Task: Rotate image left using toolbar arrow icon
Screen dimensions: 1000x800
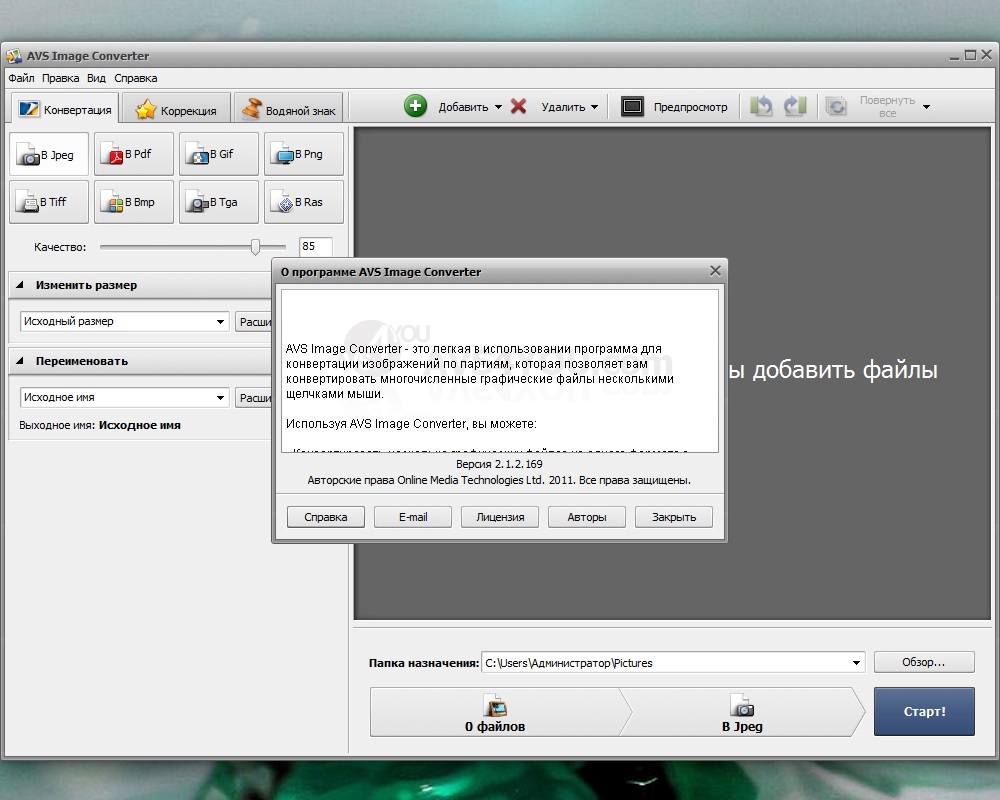Action: 761,106
